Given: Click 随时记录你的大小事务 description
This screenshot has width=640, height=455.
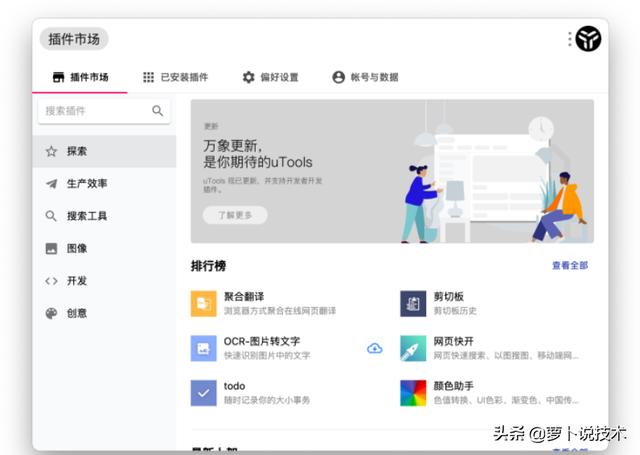Looking at the screenshot, I should point(267,400).
